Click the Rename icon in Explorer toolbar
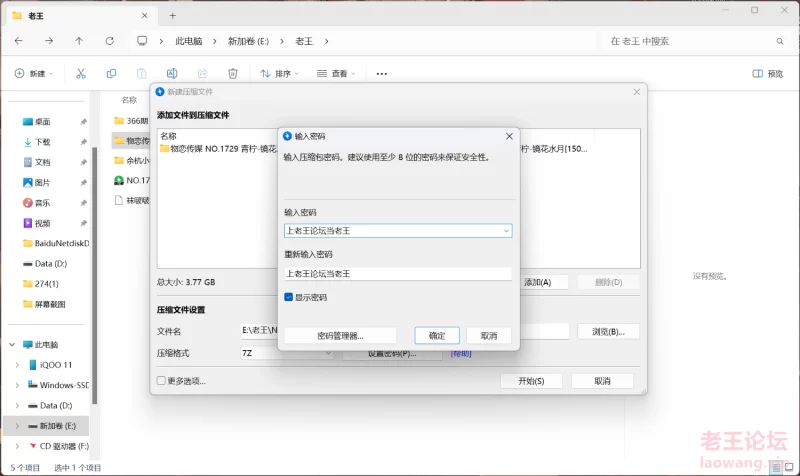Screen dimensions: 800x476 [x=172, y=73]
